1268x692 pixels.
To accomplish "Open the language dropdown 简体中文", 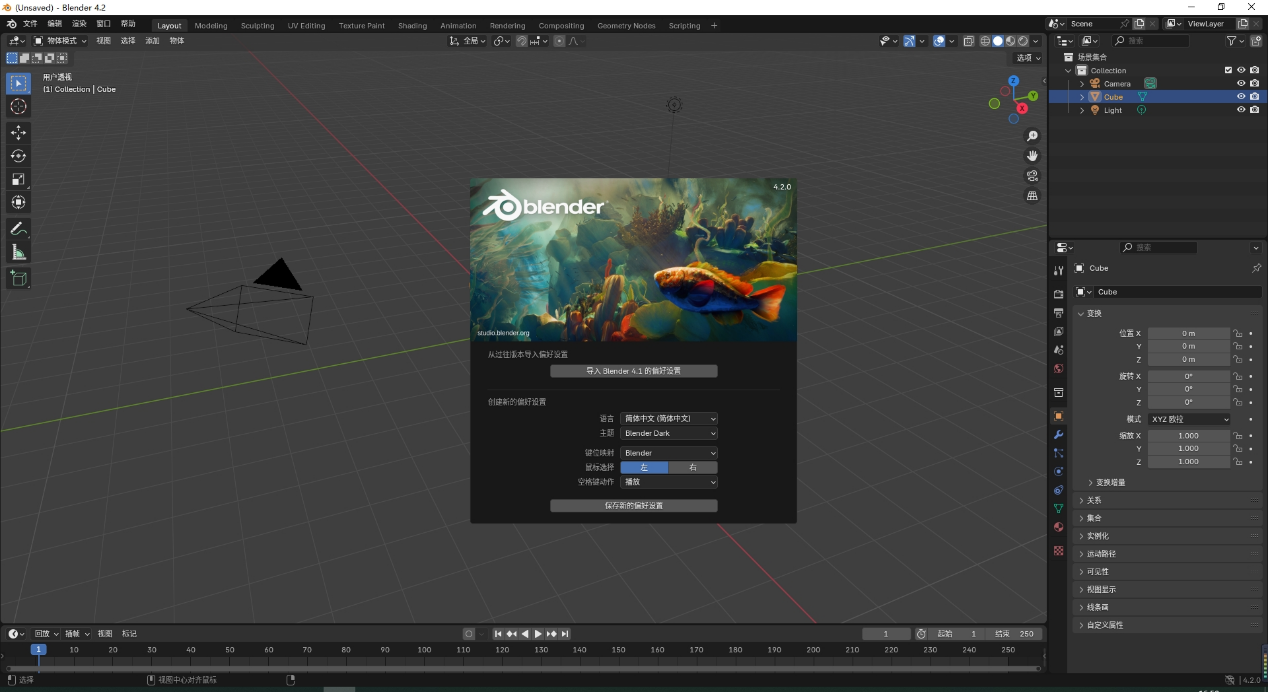I will coord(669,419).
